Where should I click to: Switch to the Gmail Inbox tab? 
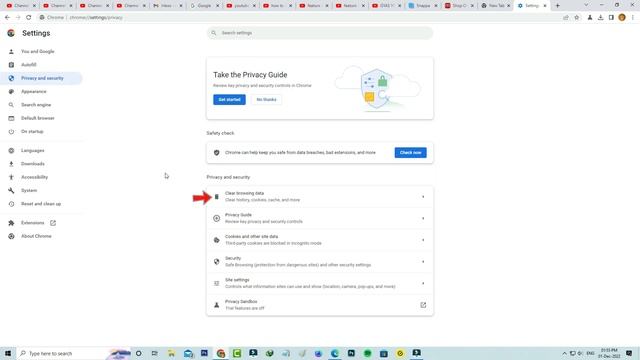point(168,6)
